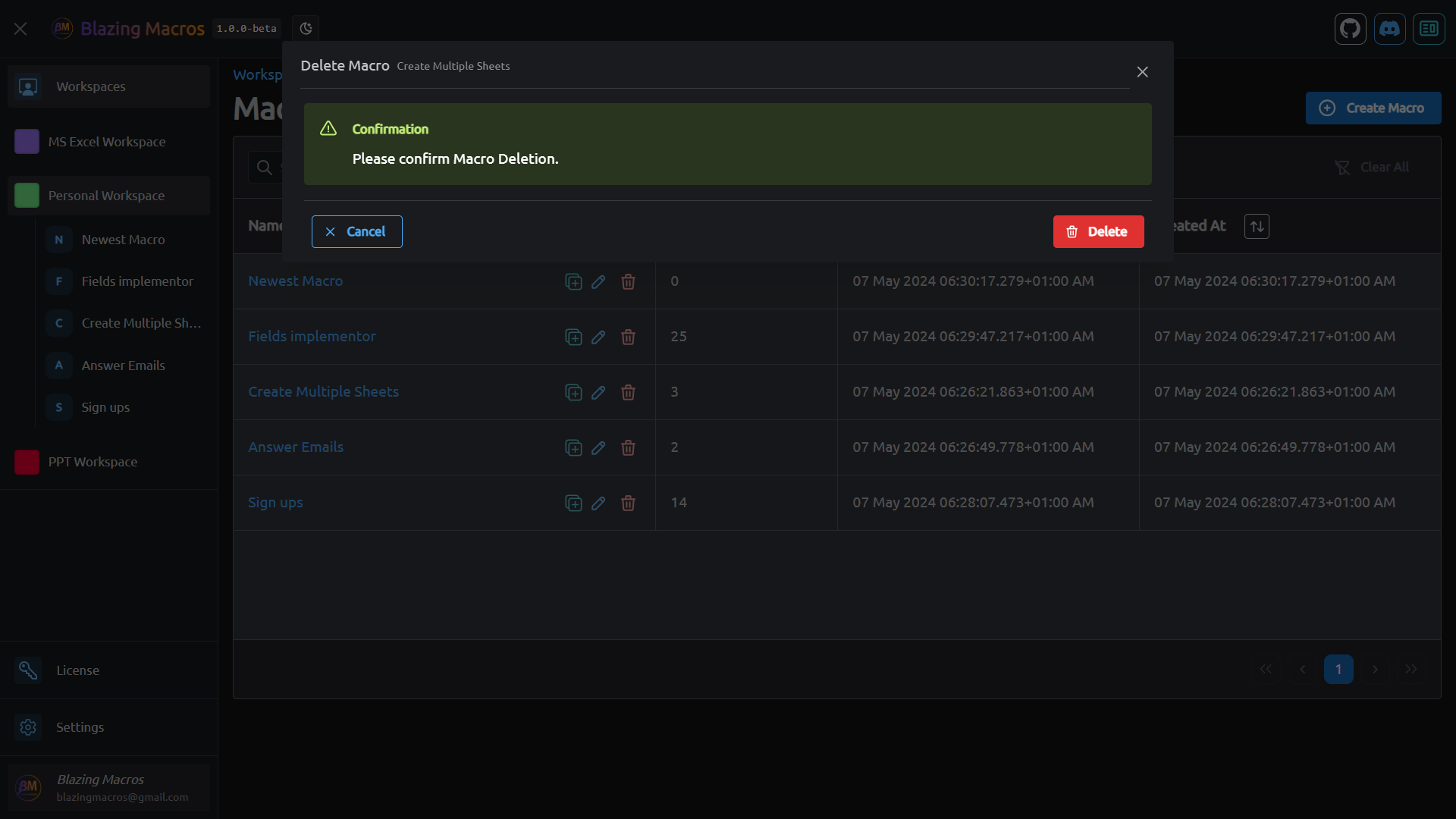Image resolution: width=1456 pixels, height=819 pixels.
Task: Open Newest Macro in the sidebar
Action: [x=124, y=240]
